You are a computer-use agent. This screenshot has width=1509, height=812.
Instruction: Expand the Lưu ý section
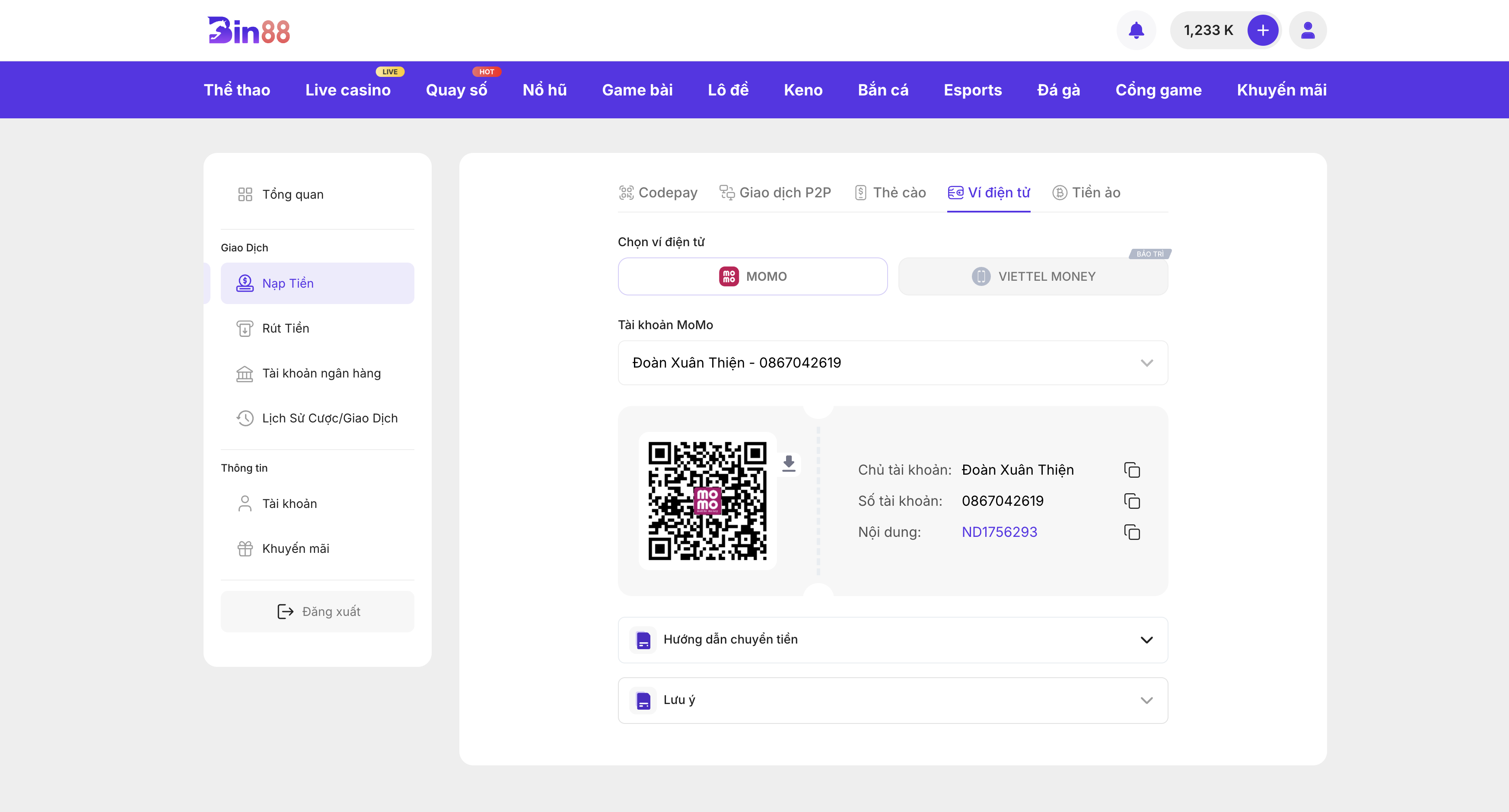click(892, 701)
